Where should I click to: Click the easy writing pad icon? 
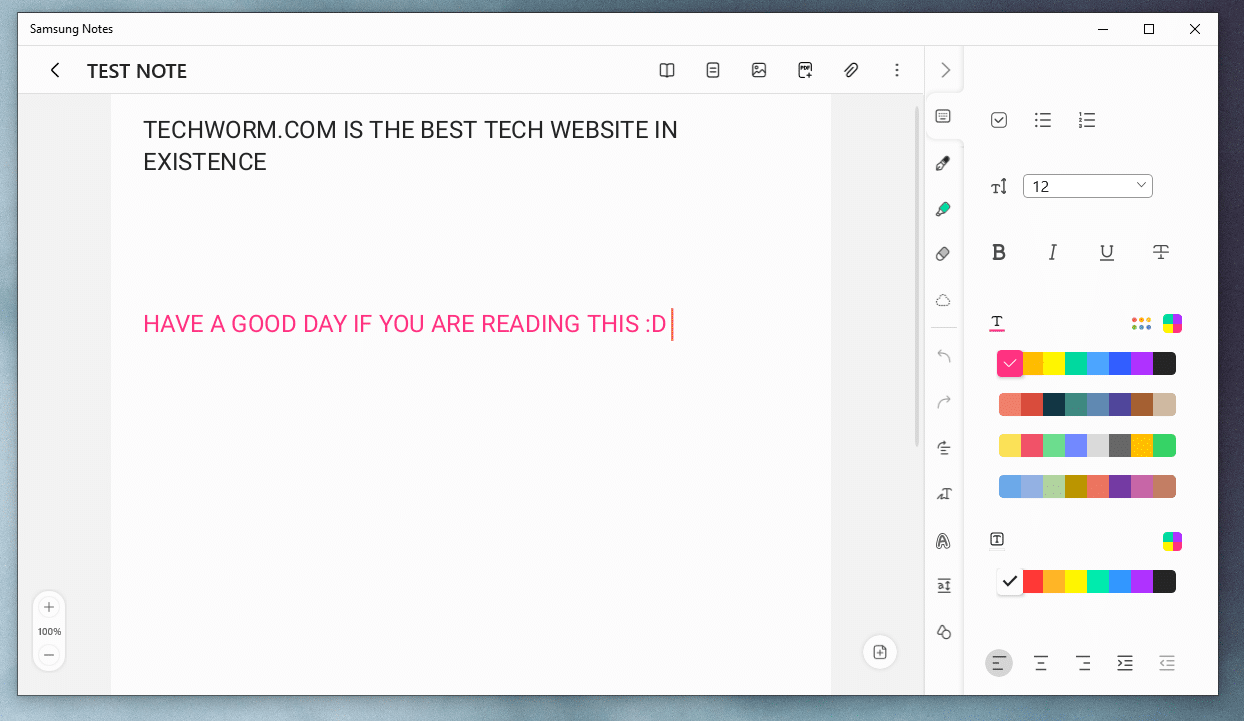coord(943,586)
